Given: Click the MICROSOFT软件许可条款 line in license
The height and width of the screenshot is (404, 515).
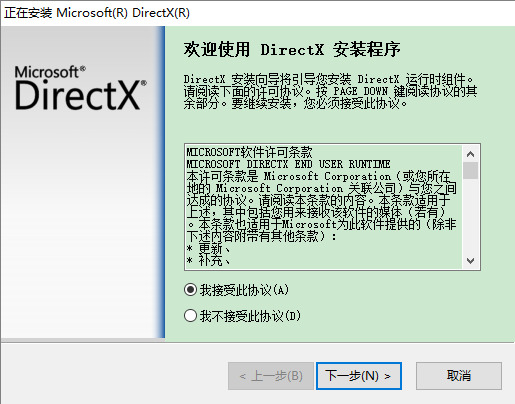Looking at the screenshot, I should [x=249, y=152].
